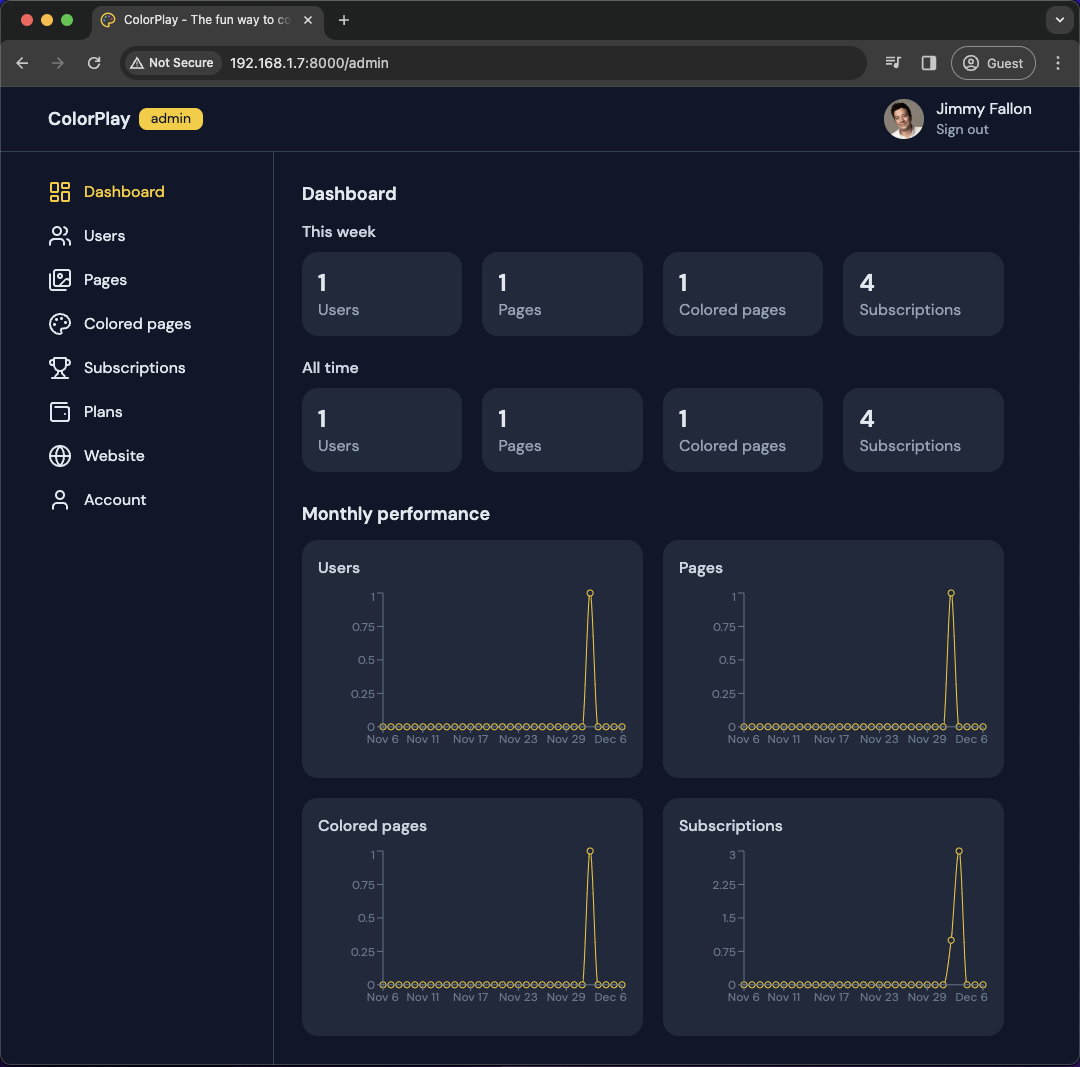The image size is (1080, 1067).
Task: Open the tab search dropdown
Action: point(1059,20)
